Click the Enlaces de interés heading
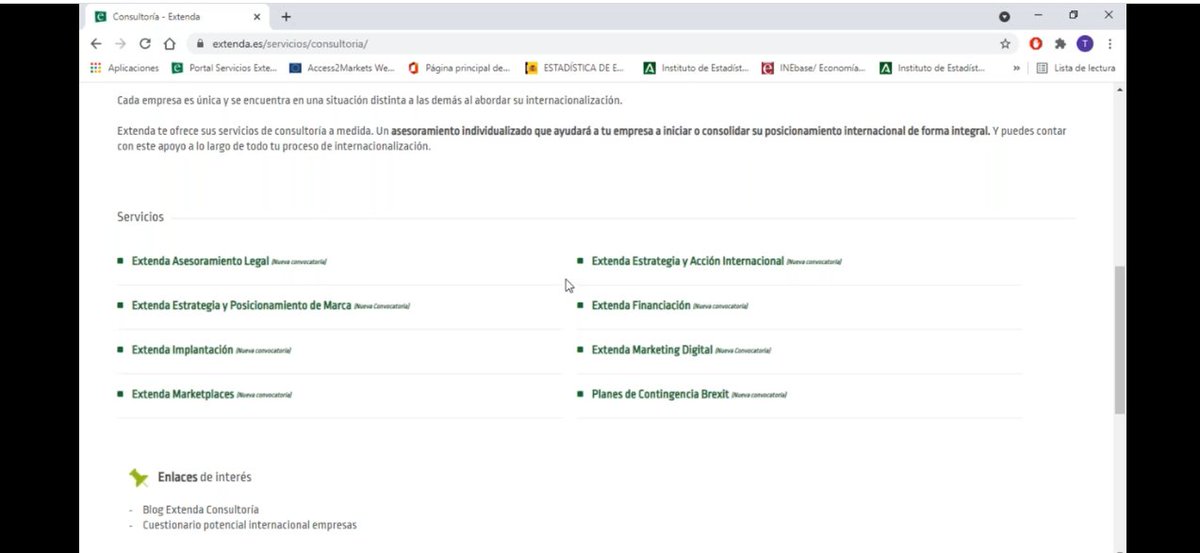 click(204, 477)
